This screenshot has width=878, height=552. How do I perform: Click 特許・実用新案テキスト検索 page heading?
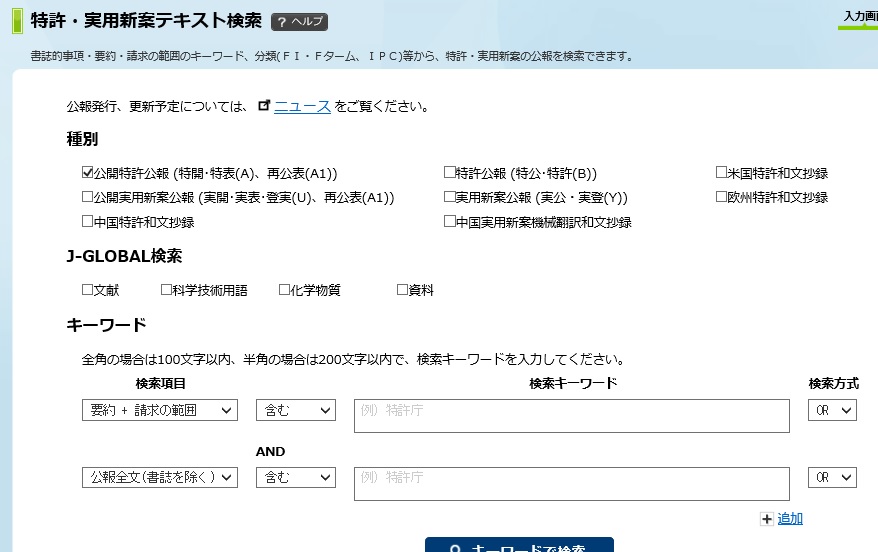click(x=146, y=21)
